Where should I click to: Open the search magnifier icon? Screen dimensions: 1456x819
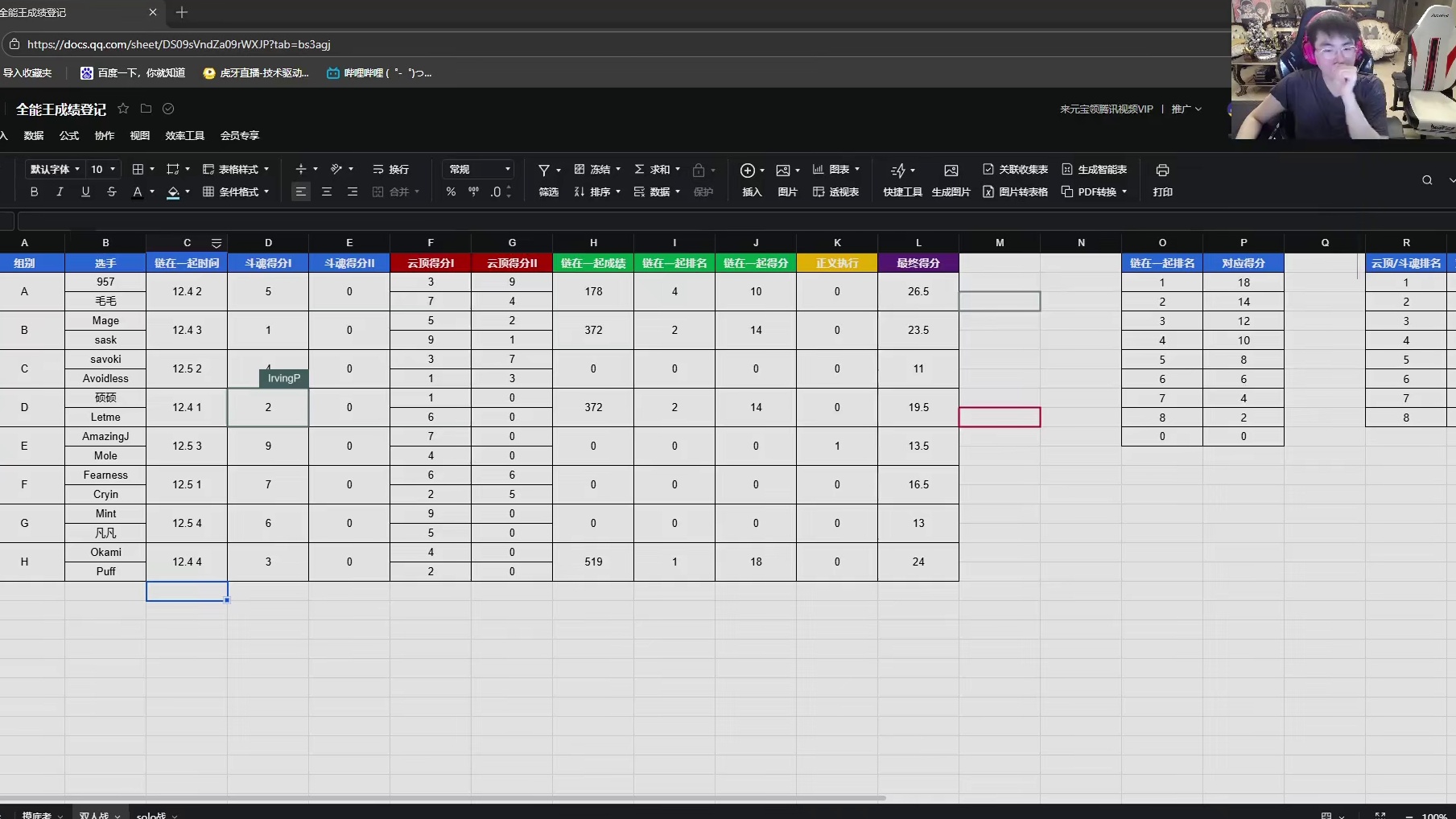point(1426,180)
